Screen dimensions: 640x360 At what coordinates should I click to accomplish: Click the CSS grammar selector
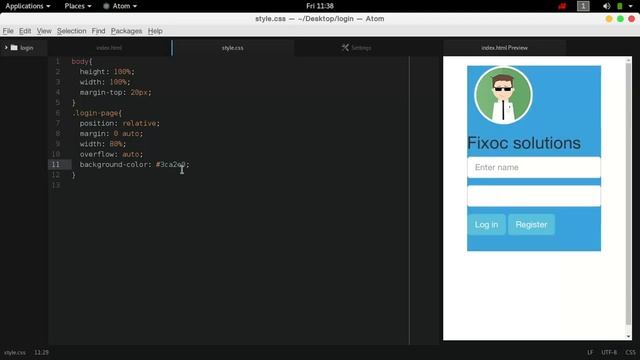pyautogui.click(x=631, y=352)
